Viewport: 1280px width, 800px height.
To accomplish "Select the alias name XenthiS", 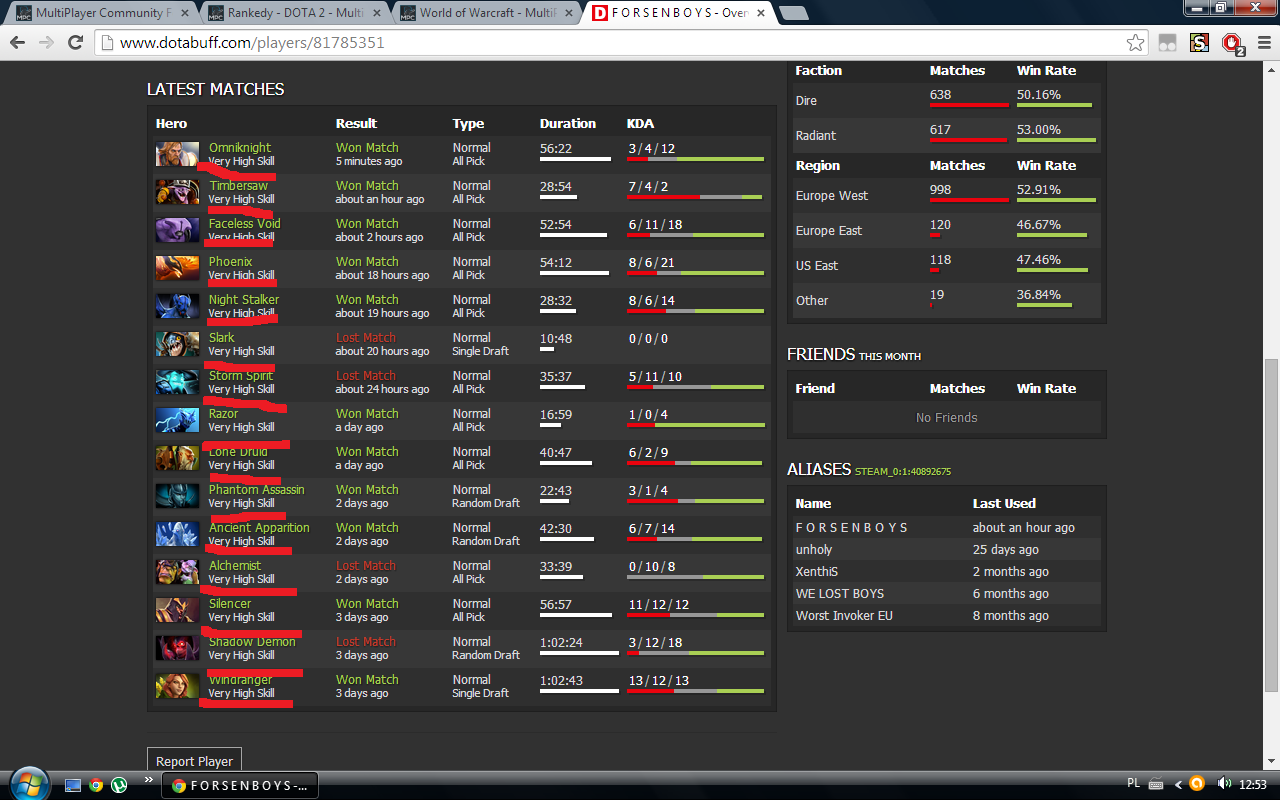I will (817, 572).
